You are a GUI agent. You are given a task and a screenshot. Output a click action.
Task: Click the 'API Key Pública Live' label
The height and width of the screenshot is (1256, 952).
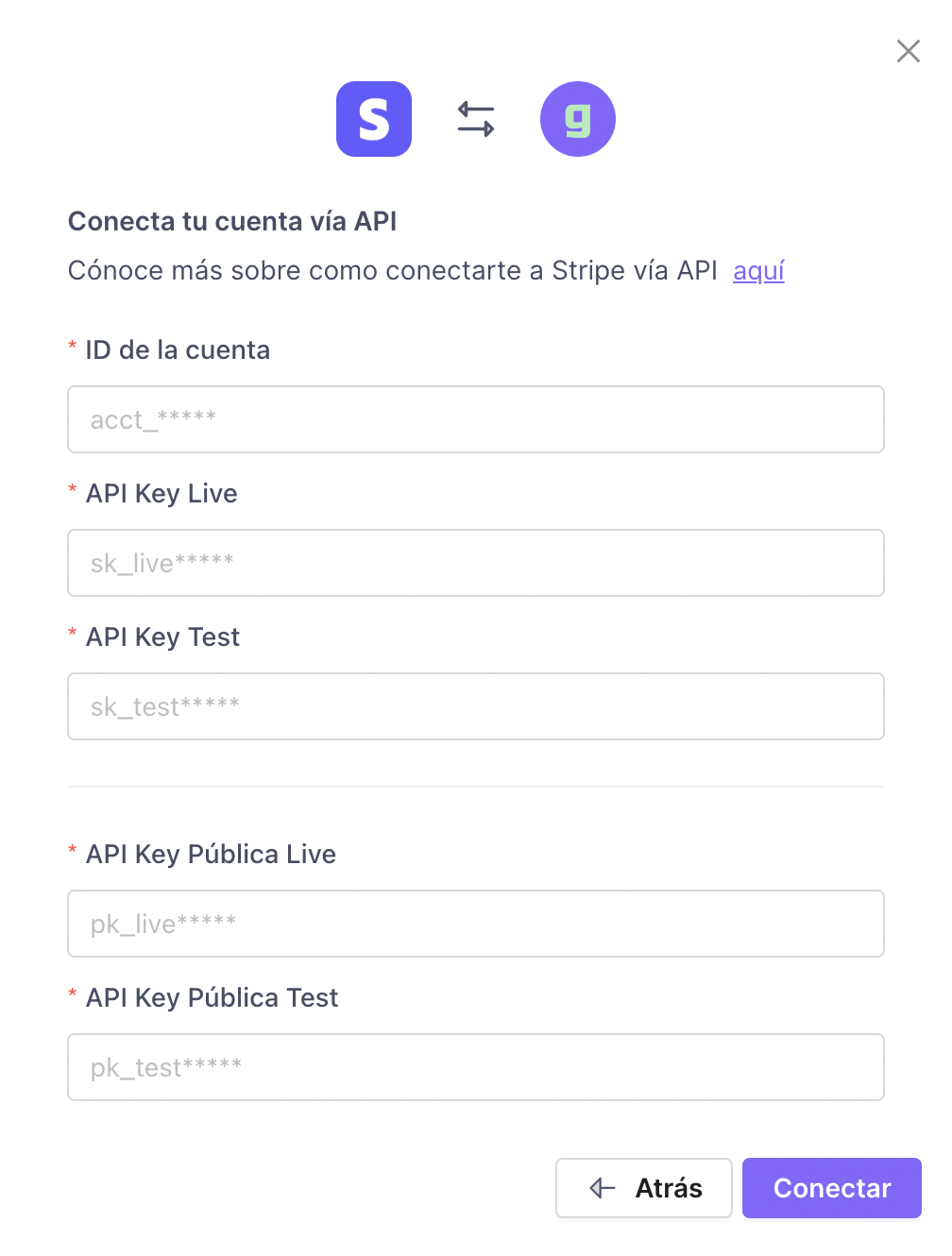211,855
